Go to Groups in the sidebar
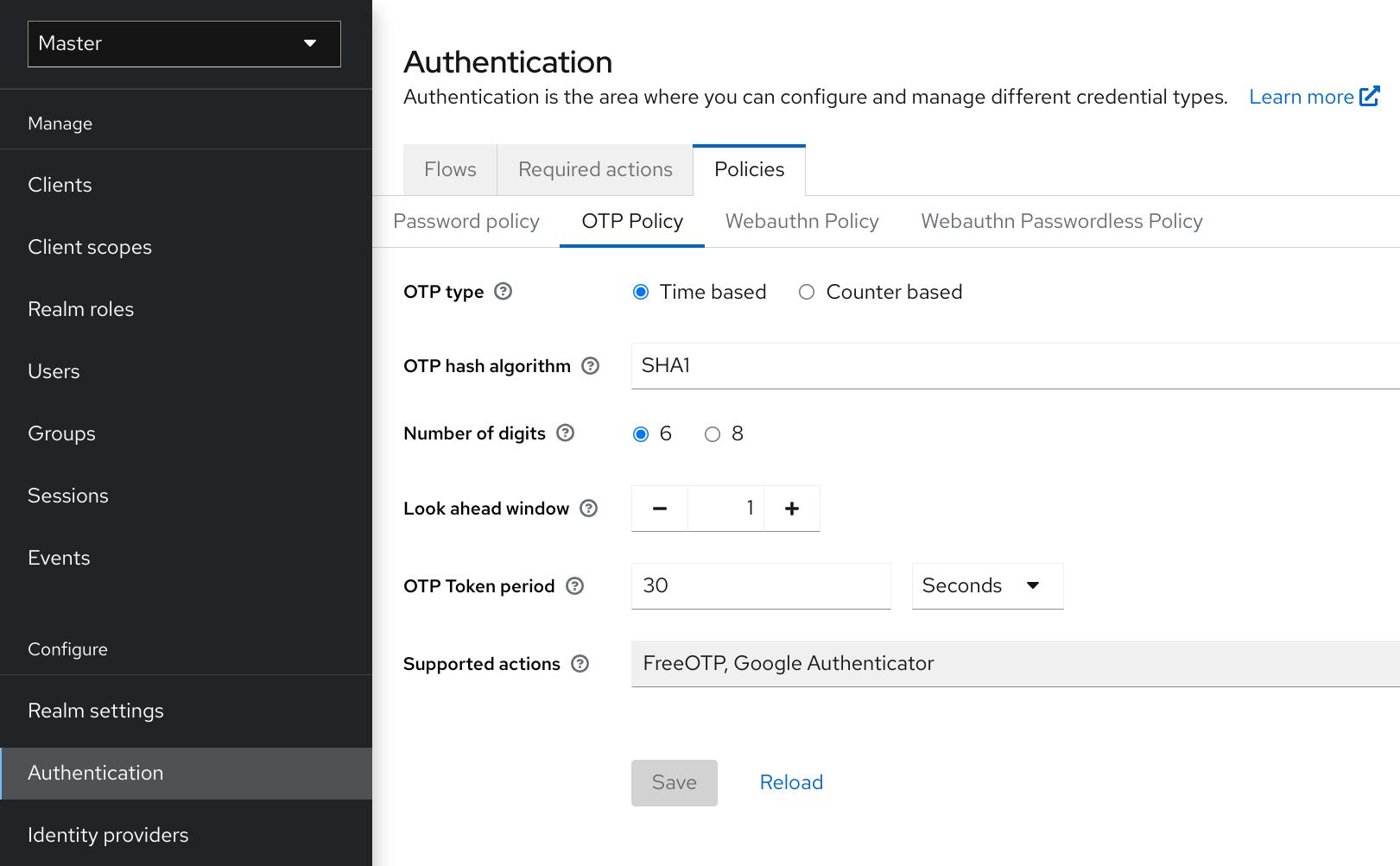The height and width of the screenshot is (866, 1400). tap(186, 433)
